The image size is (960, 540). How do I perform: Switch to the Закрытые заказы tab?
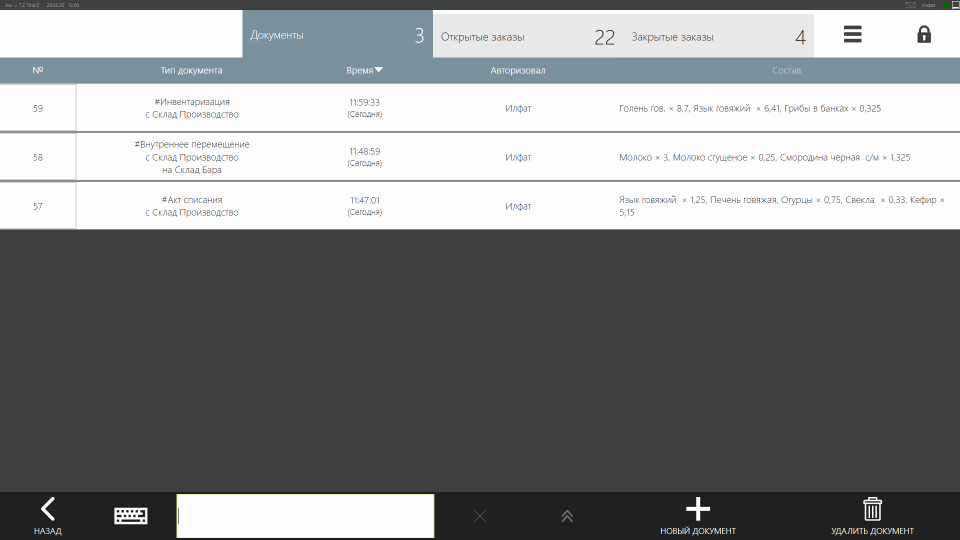719,36
